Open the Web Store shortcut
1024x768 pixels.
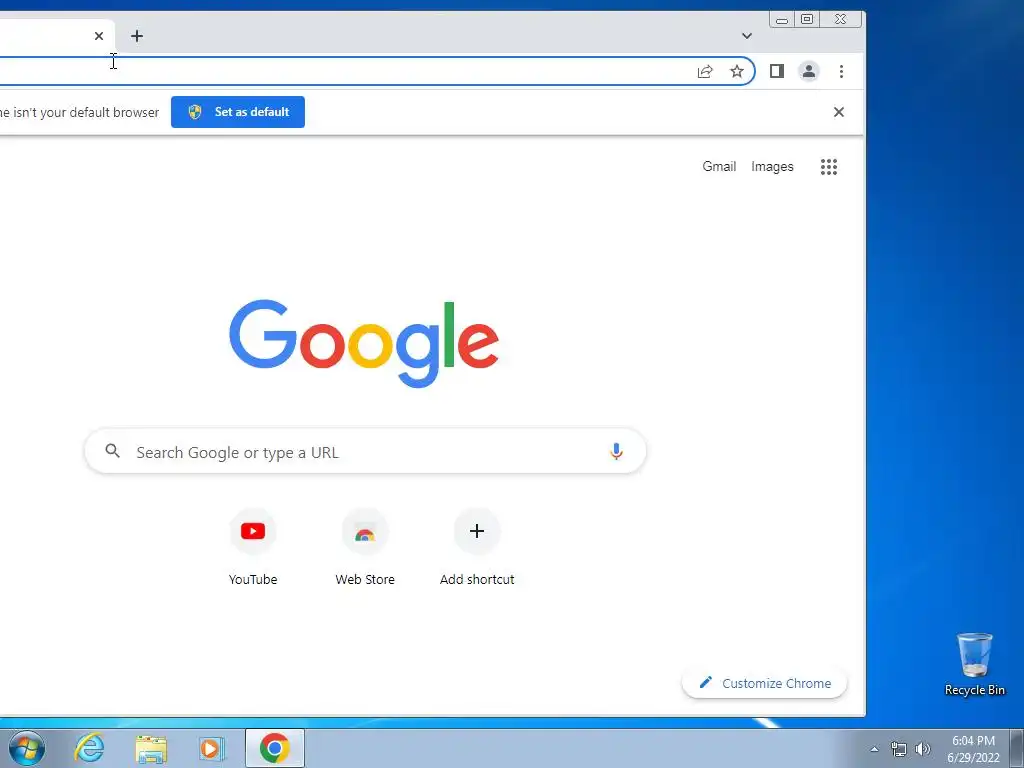click(365, 547)
